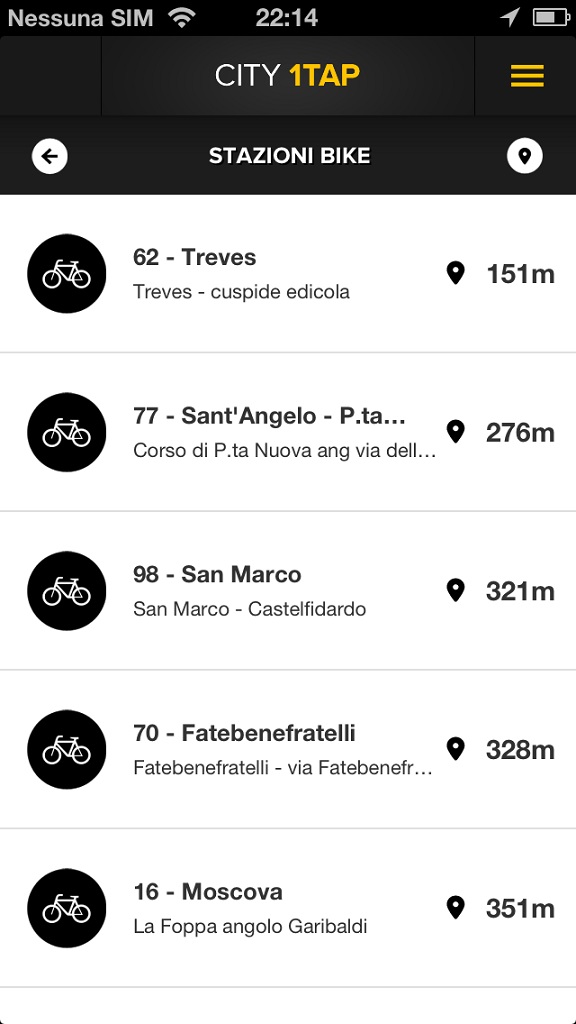This screenshot has height=1024, width=576.
Task: Tap the location pin beside 351m
Action: click(455, 908)
